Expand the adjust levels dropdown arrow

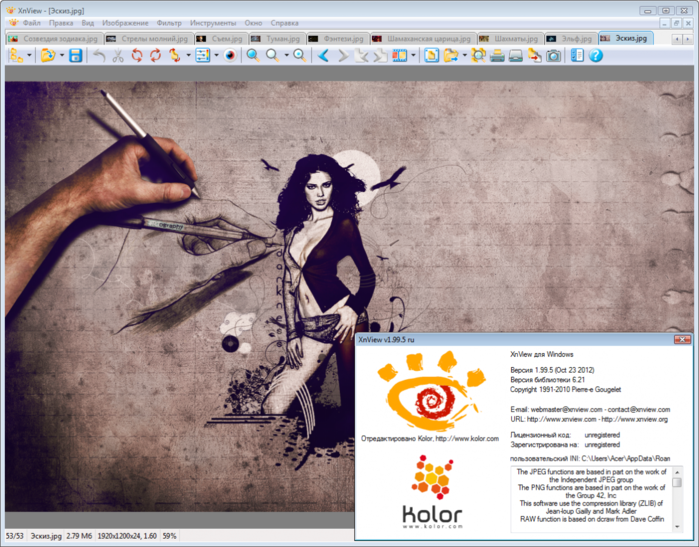(216, 56)
